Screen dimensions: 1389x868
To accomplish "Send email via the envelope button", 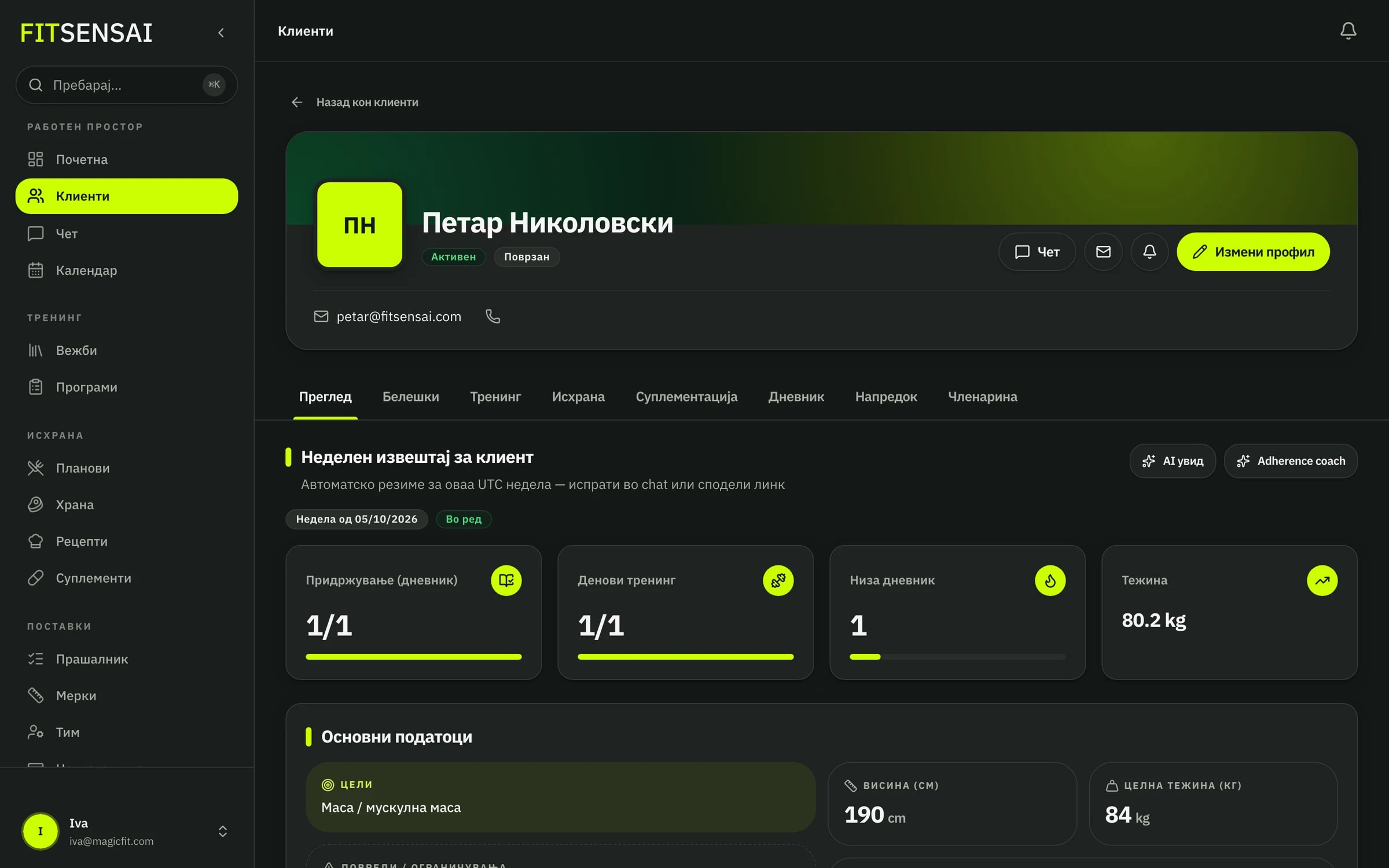I will 1103,252.
